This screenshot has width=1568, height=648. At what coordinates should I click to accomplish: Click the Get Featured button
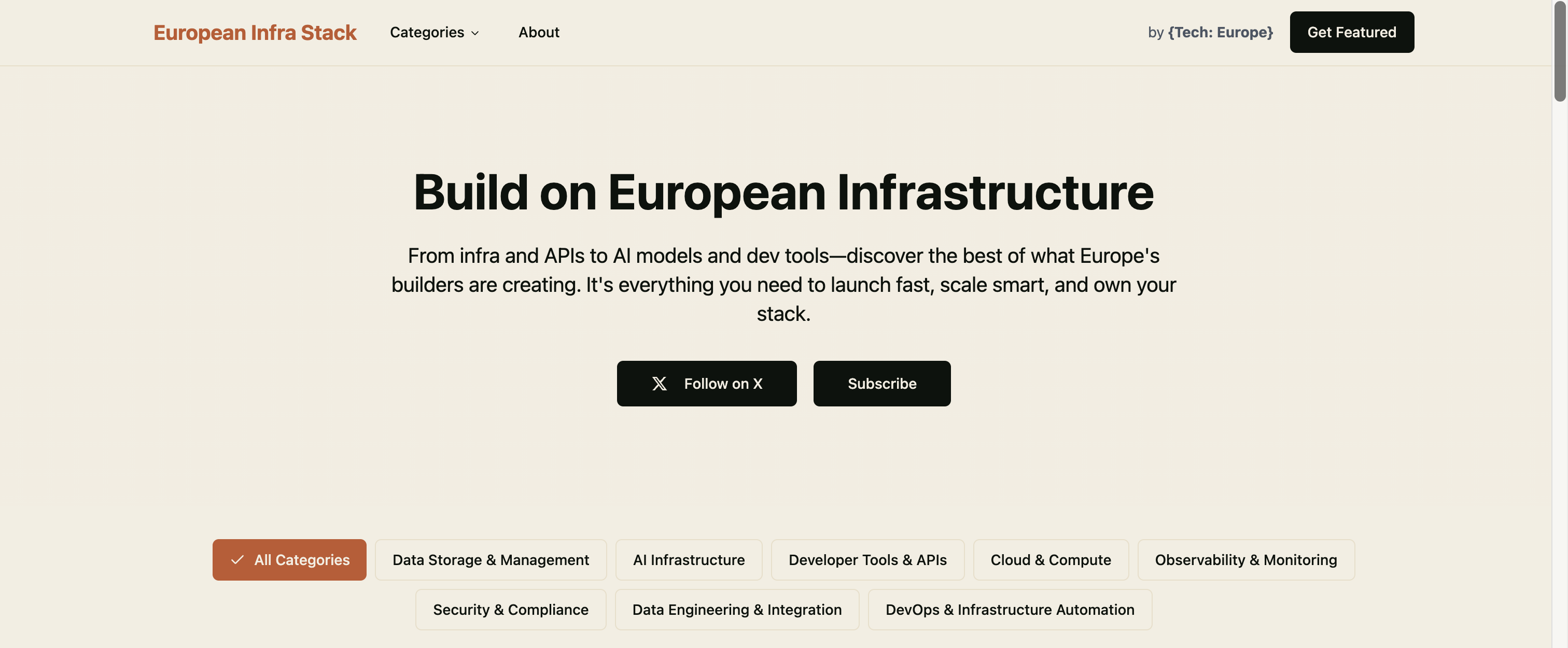click(1351, 32)
